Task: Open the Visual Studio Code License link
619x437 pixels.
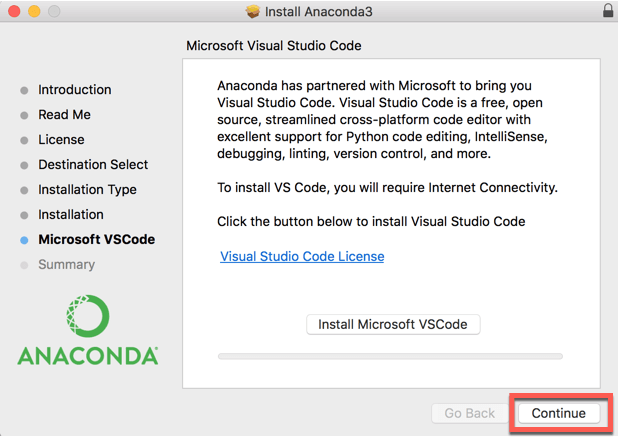Action: tap(302, 257)
